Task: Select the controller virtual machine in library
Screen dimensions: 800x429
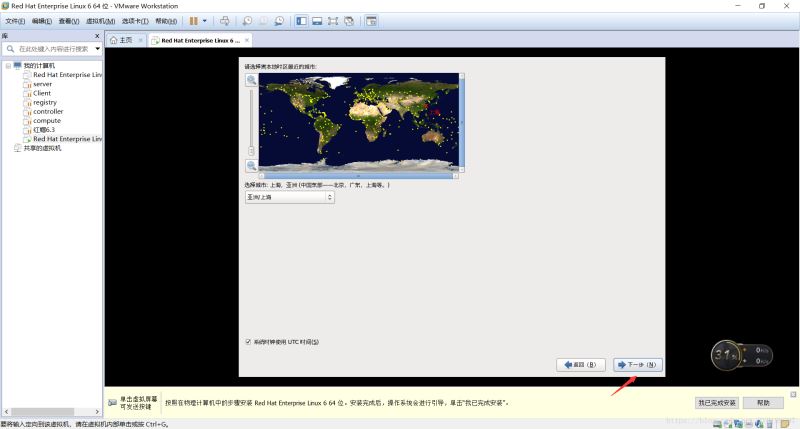Action: click(x=47, y=112)
